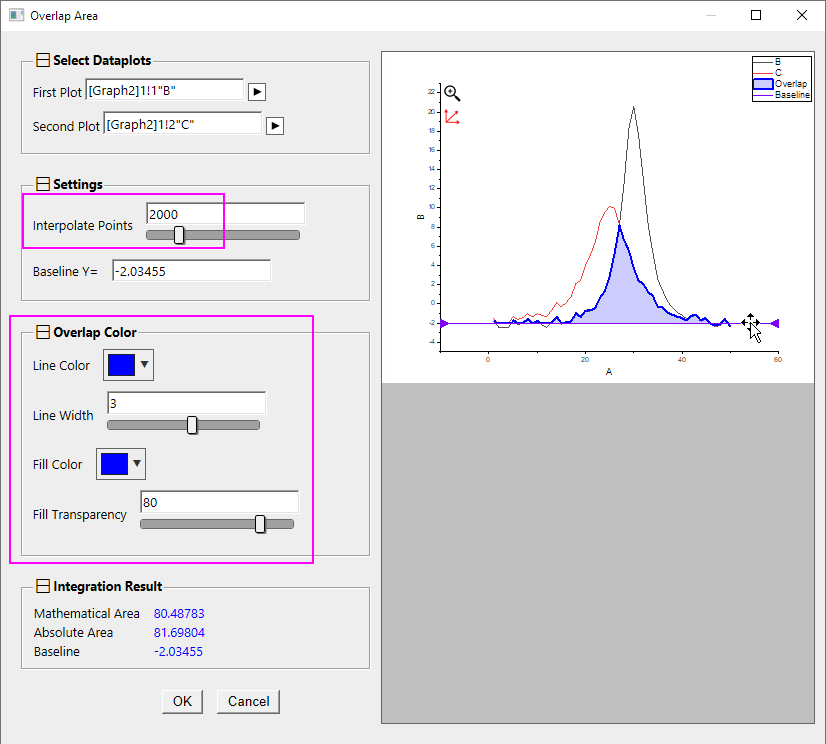This screenshot has height=744, width=826.
Task: Collapse the Integration Result section
Action: (x=43, y=586)
